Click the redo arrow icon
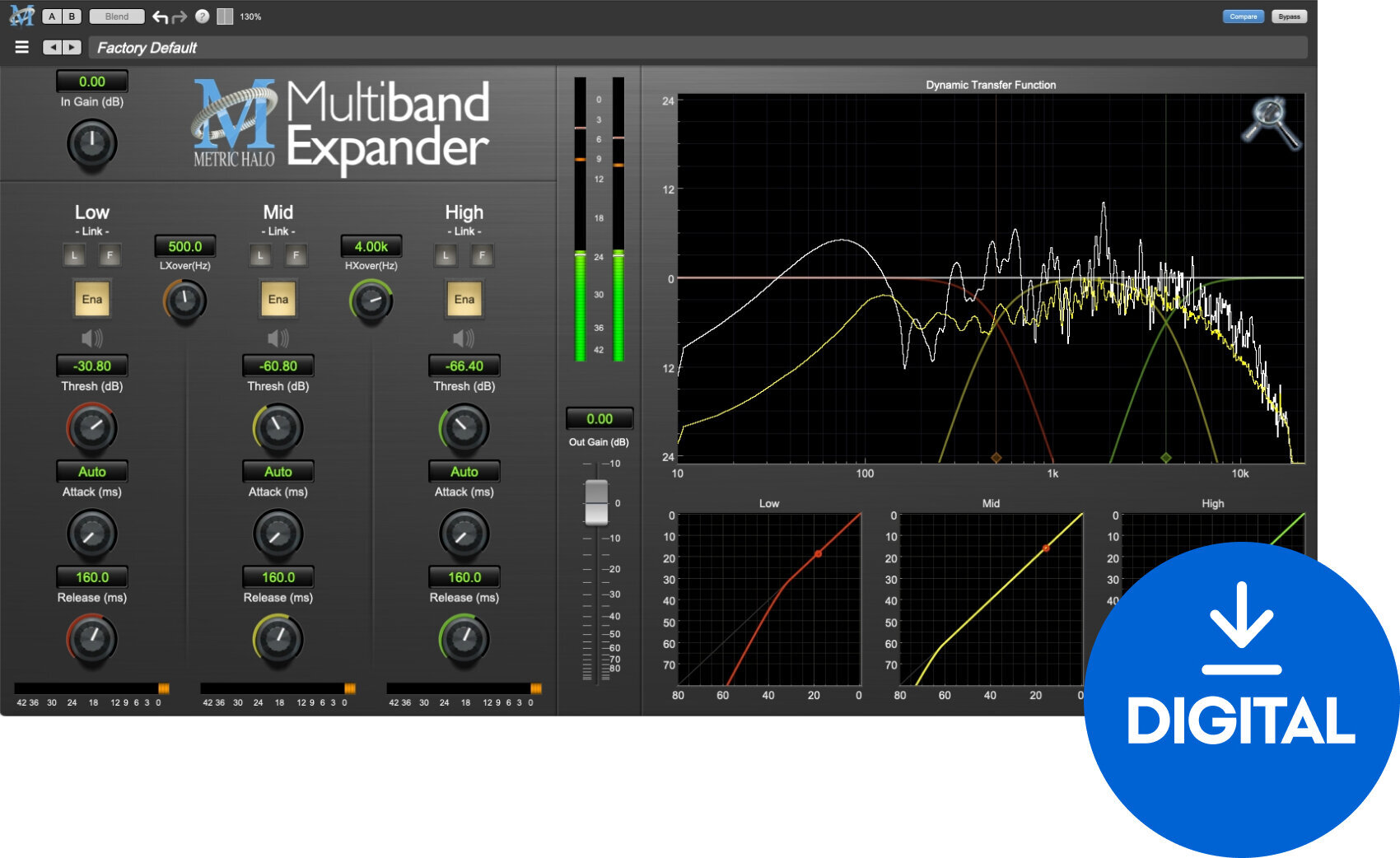Viewport: 1400px width, 858px height. pyautogui.click(x=180, y=16)
